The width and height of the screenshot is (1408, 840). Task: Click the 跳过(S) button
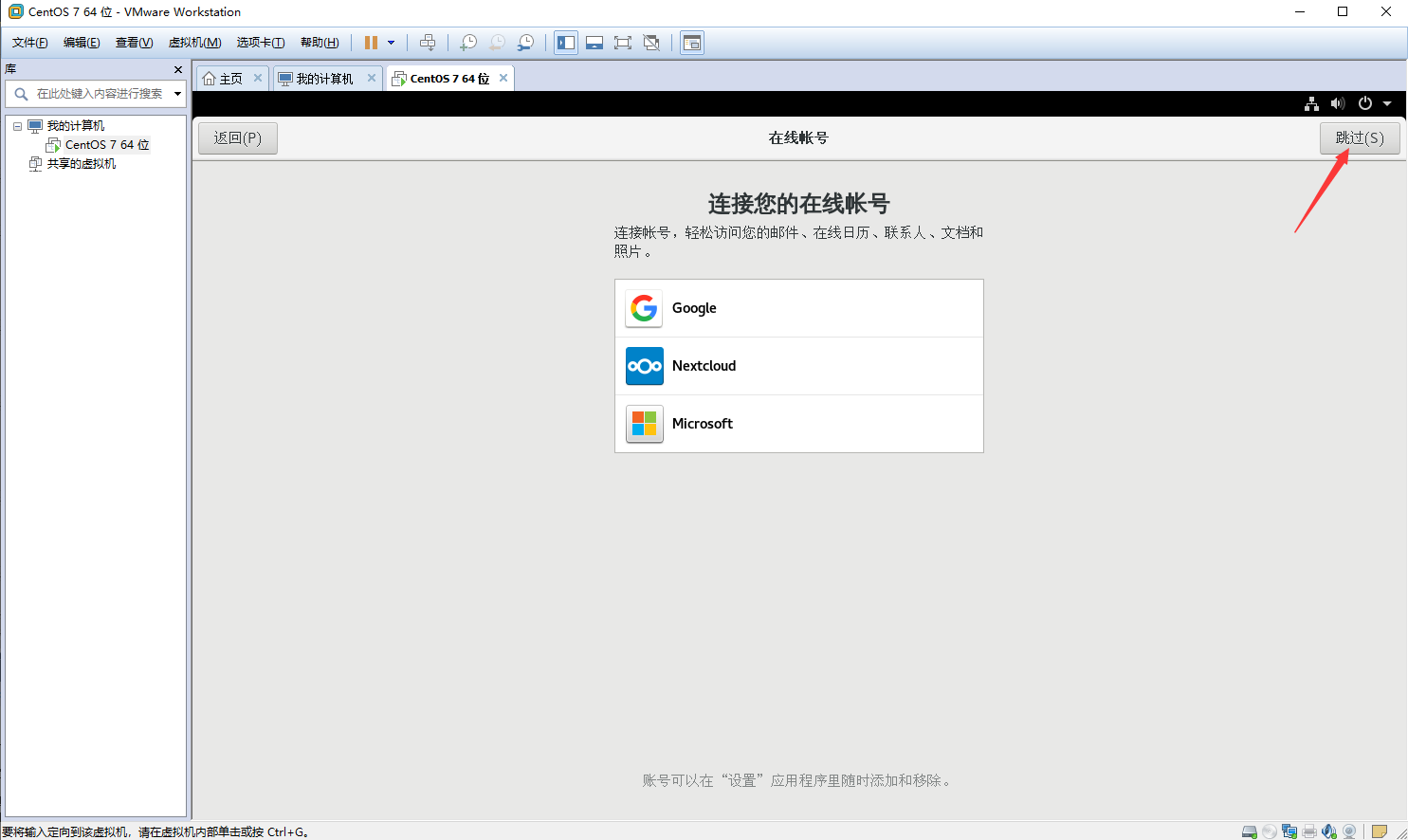pos(1360,137)
